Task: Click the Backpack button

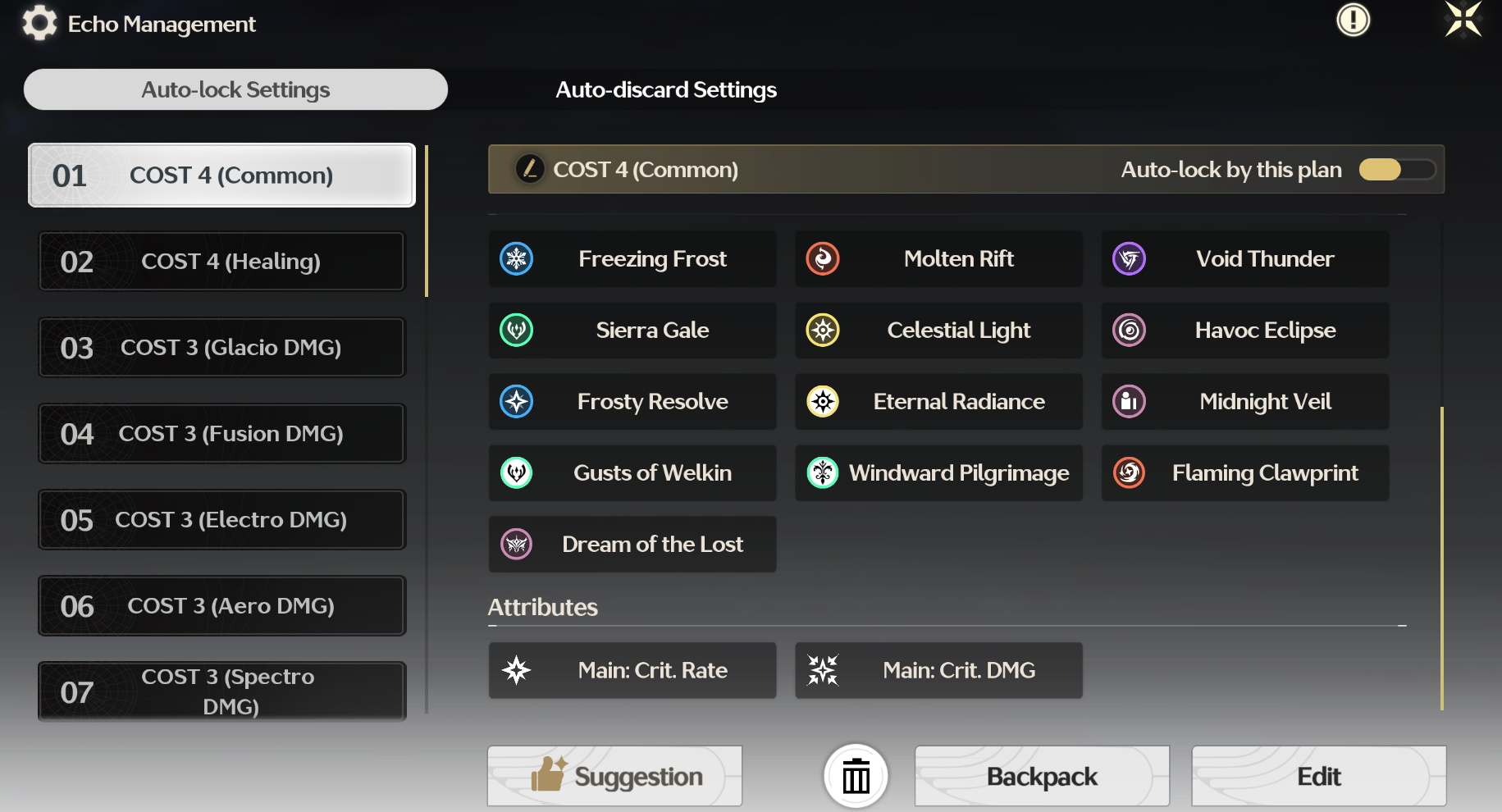Action: pyautogui.click(x=1042, y=776)
